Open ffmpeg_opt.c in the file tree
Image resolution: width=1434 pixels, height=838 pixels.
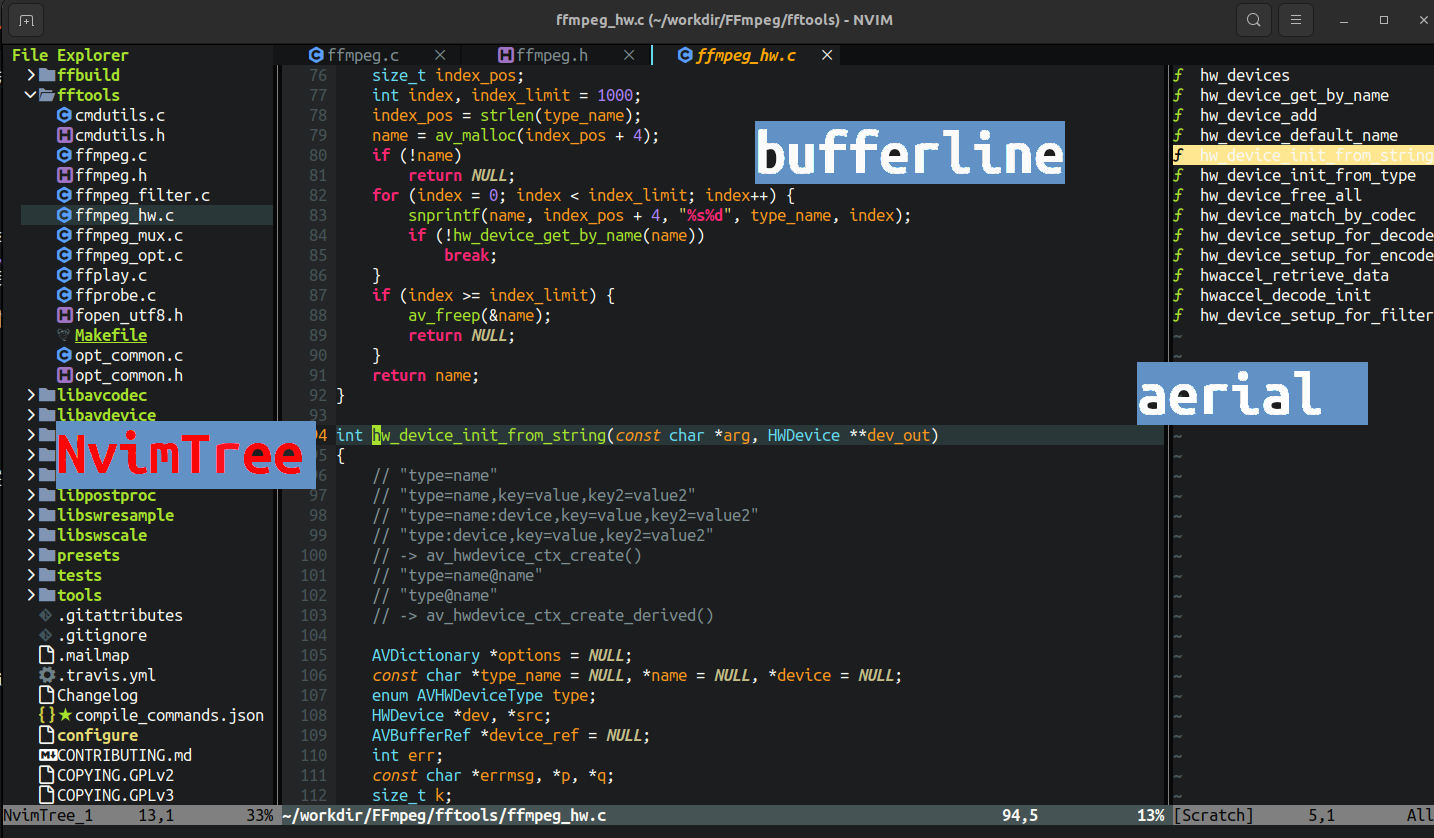[x=129, y=255]
